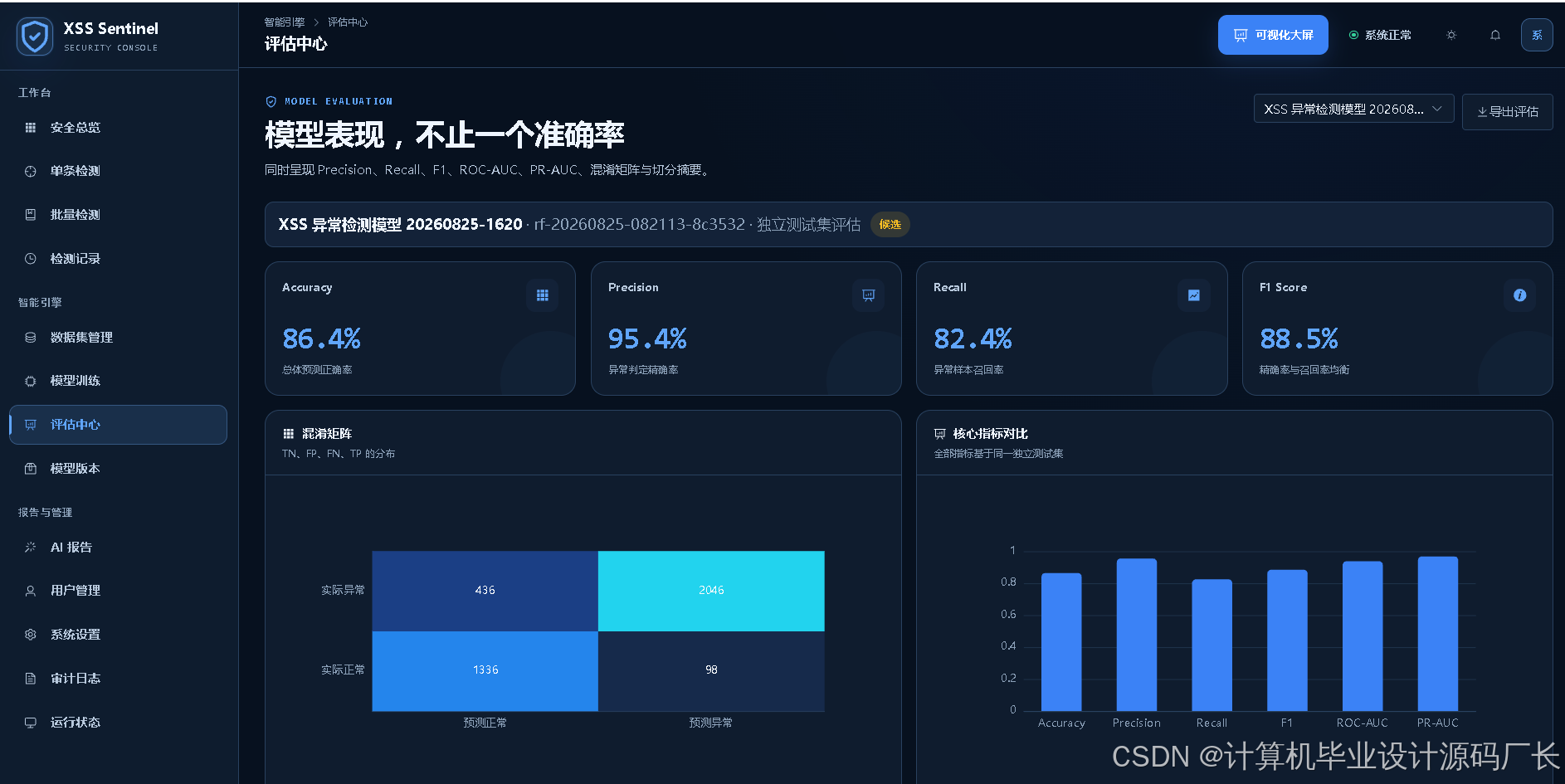The image size is (1565, 784).
Task: Click the 436 confusion matrix cell
Action: [485, 591]
